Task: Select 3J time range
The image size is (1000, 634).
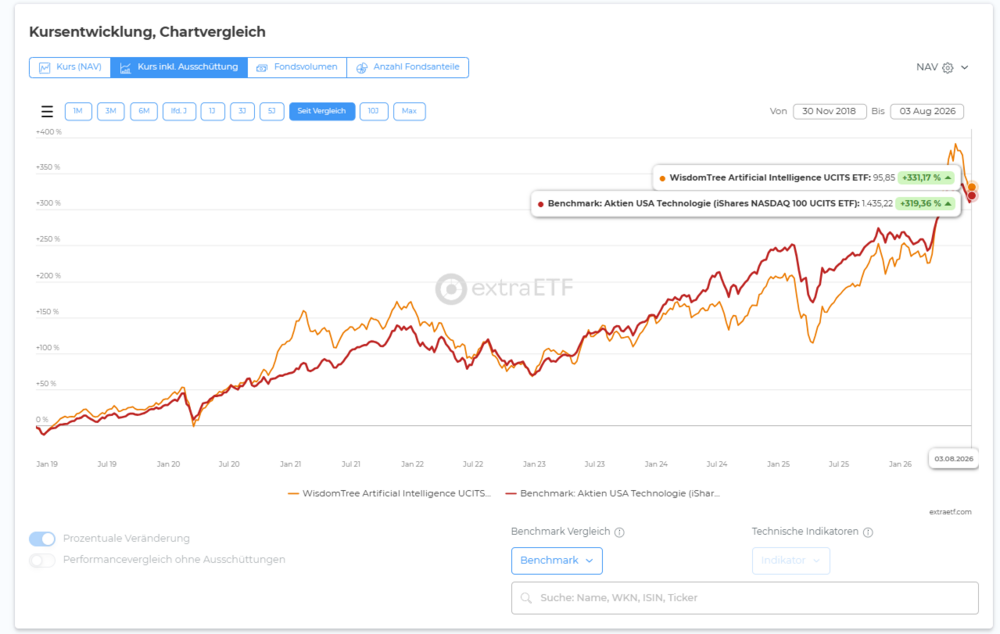Action: 242,111
